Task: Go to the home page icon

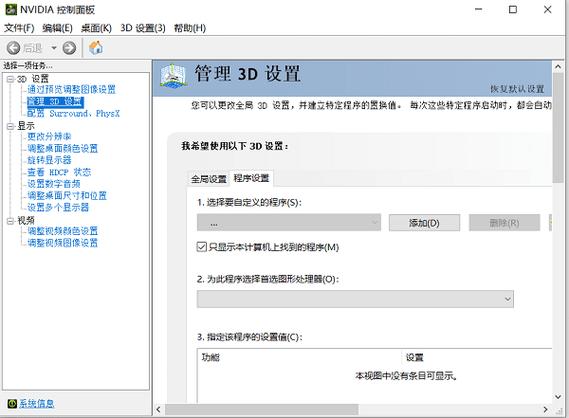Action: coord(96,48)
